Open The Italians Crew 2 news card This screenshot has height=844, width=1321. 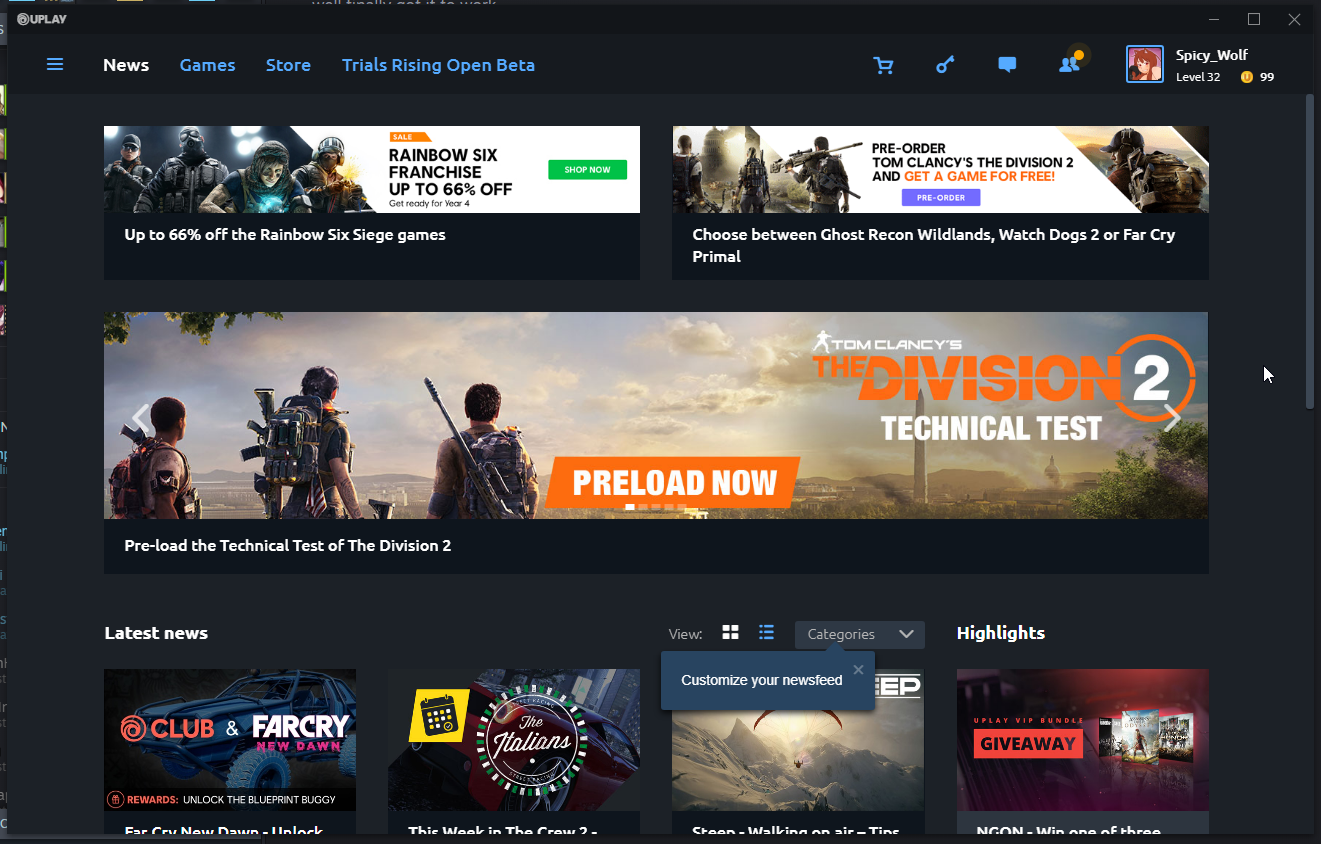pyautogui.click(x=514, y=740)
